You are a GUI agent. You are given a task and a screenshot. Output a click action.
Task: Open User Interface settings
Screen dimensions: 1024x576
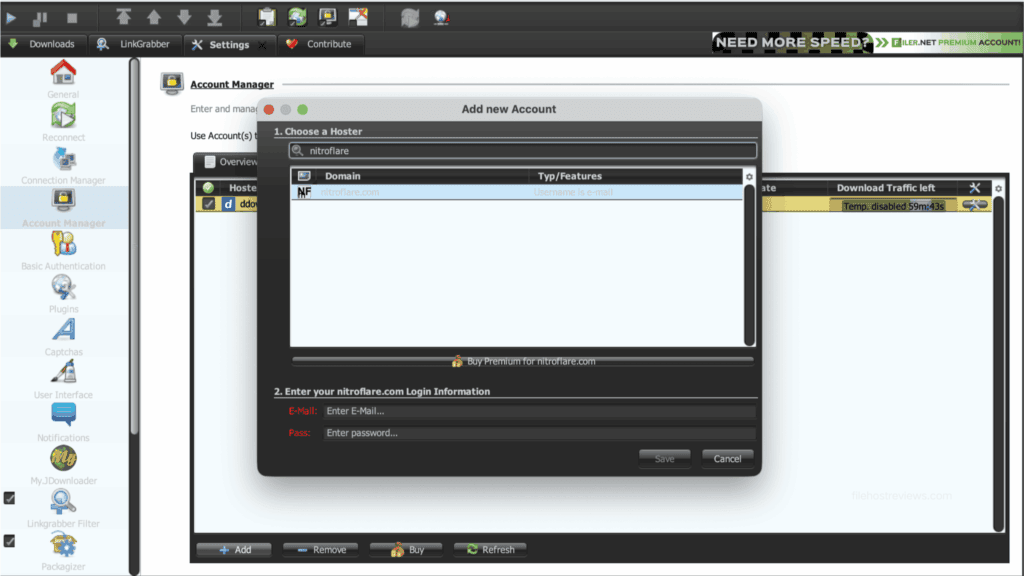(63, 380)
